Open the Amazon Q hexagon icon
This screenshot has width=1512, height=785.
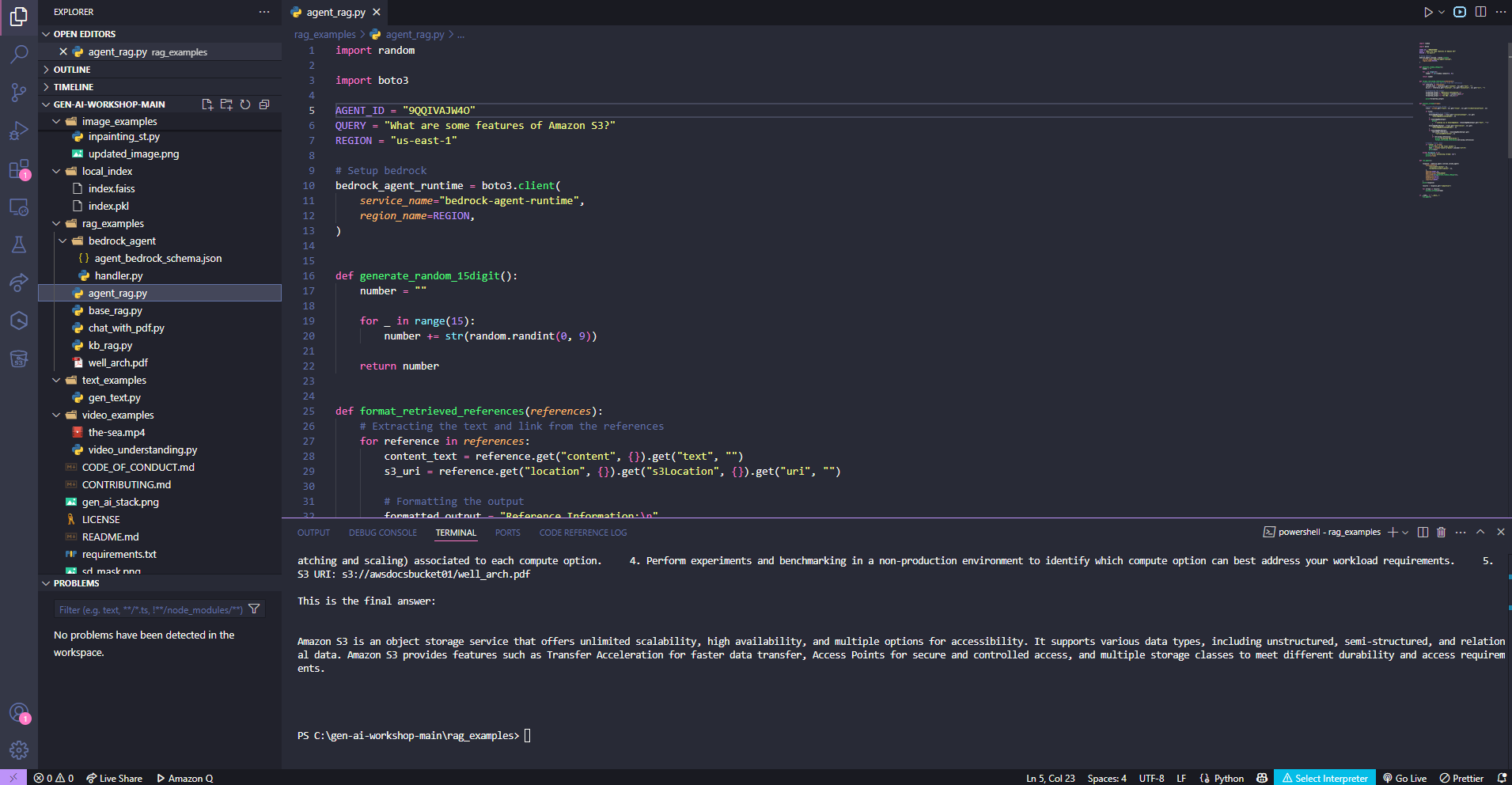coord(19,320)
